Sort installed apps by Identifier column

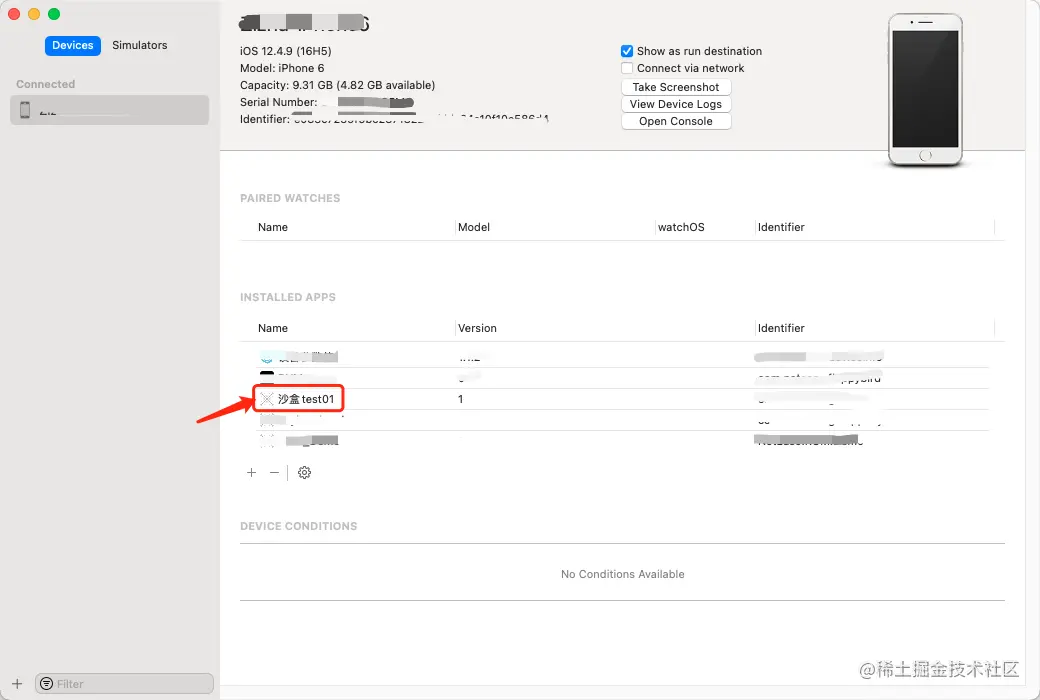point(781,328)
